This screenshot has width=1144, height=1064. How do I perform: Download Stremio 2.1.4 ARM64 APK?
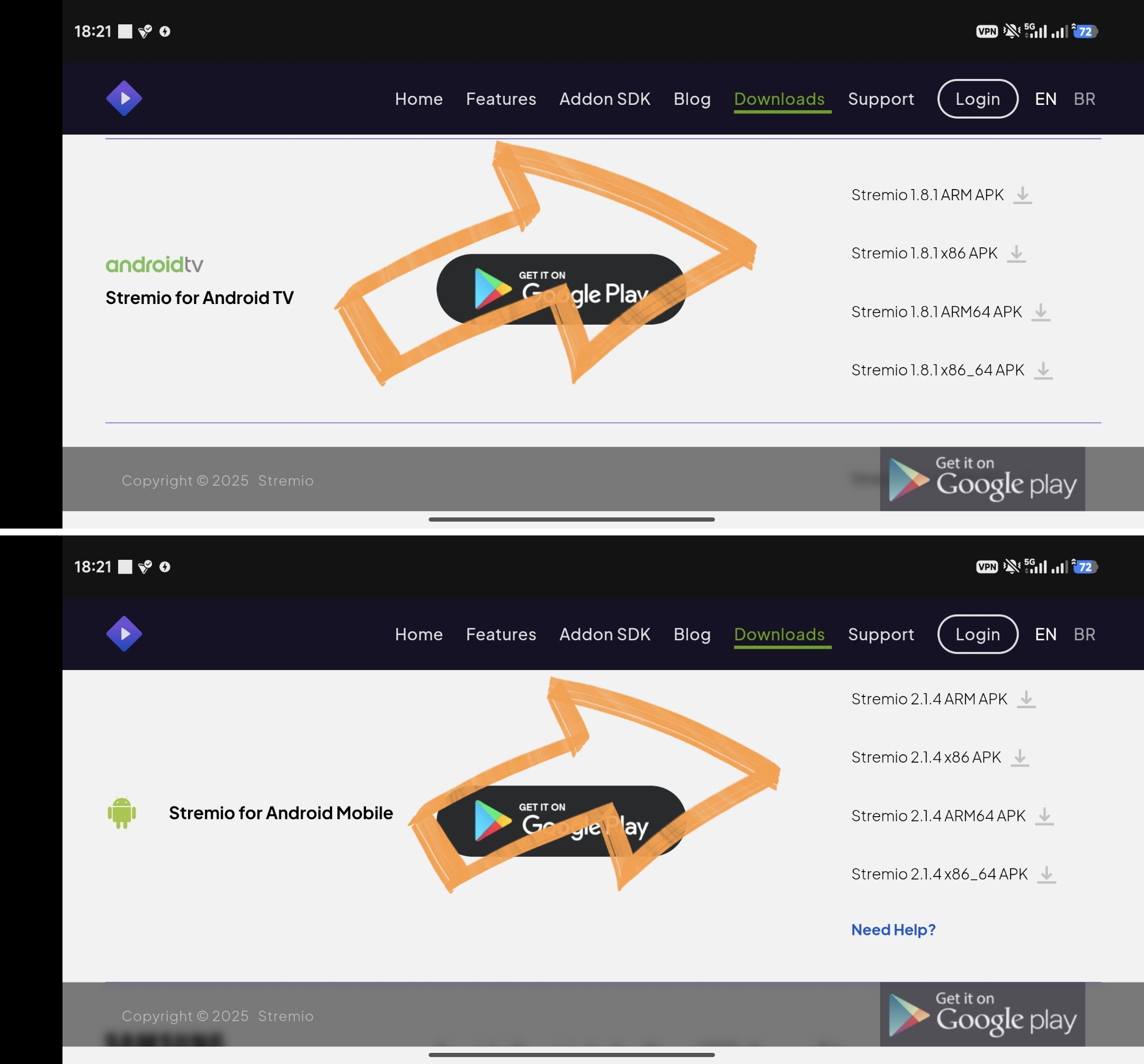pyautogui.click(x=952, y=816)
